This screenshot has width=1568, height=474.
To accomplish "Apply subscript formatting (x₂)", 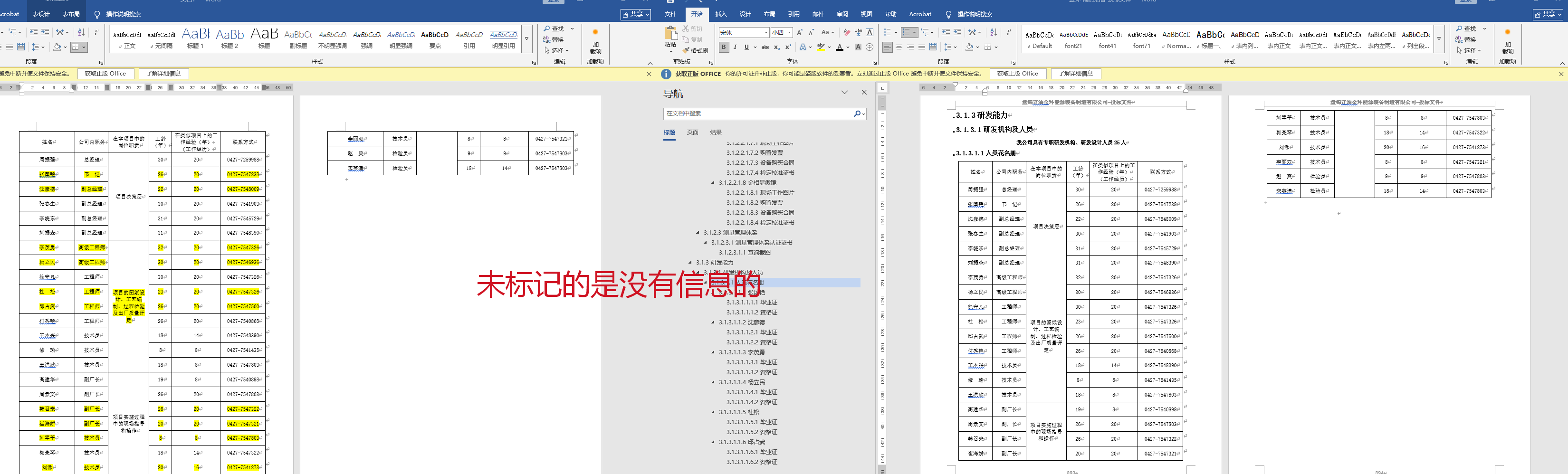I will pyautogui.click(x=777, y=47).
